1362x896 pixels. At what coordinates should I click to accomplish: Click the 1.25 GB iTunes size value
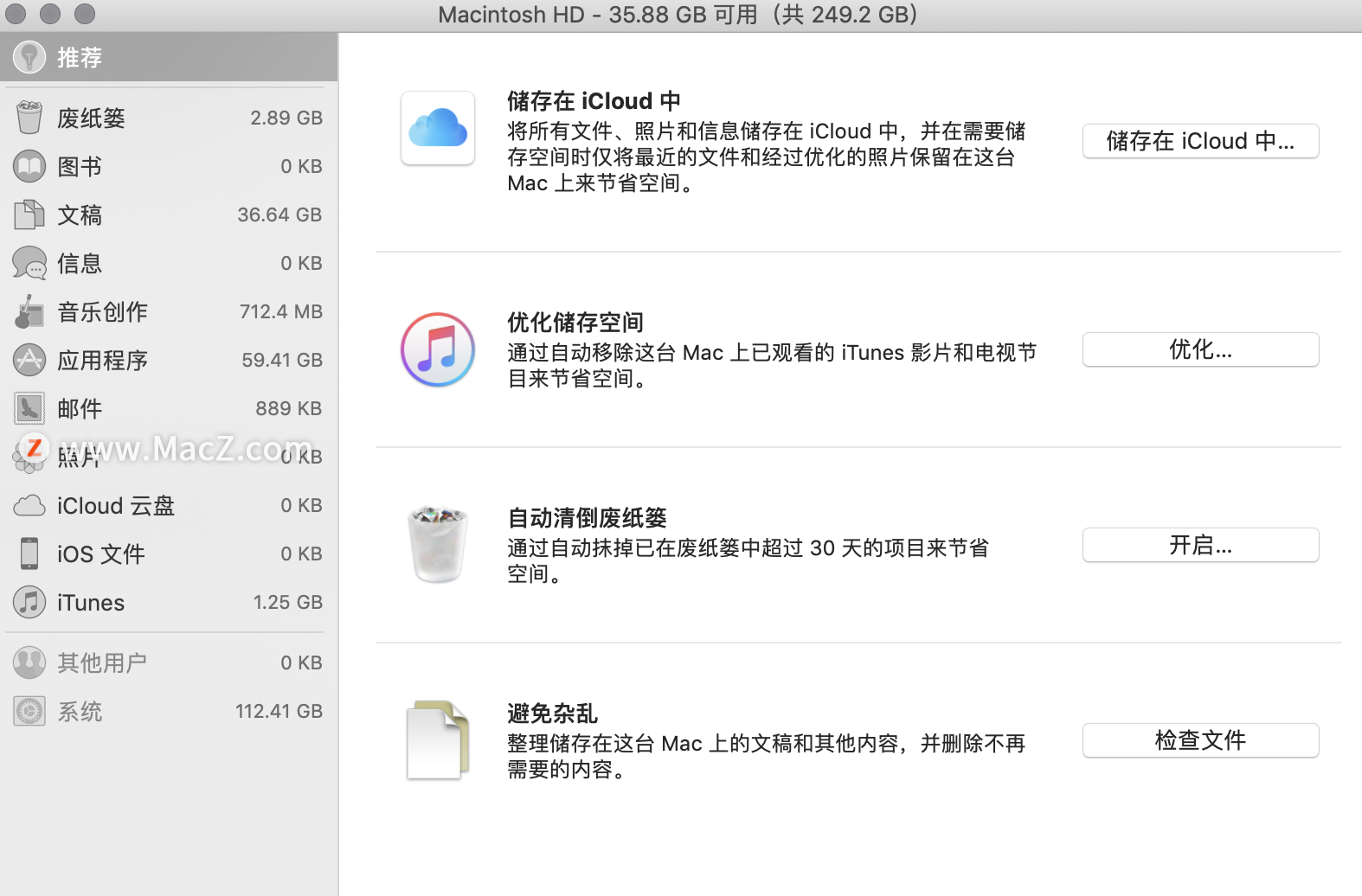click(288, 602)
